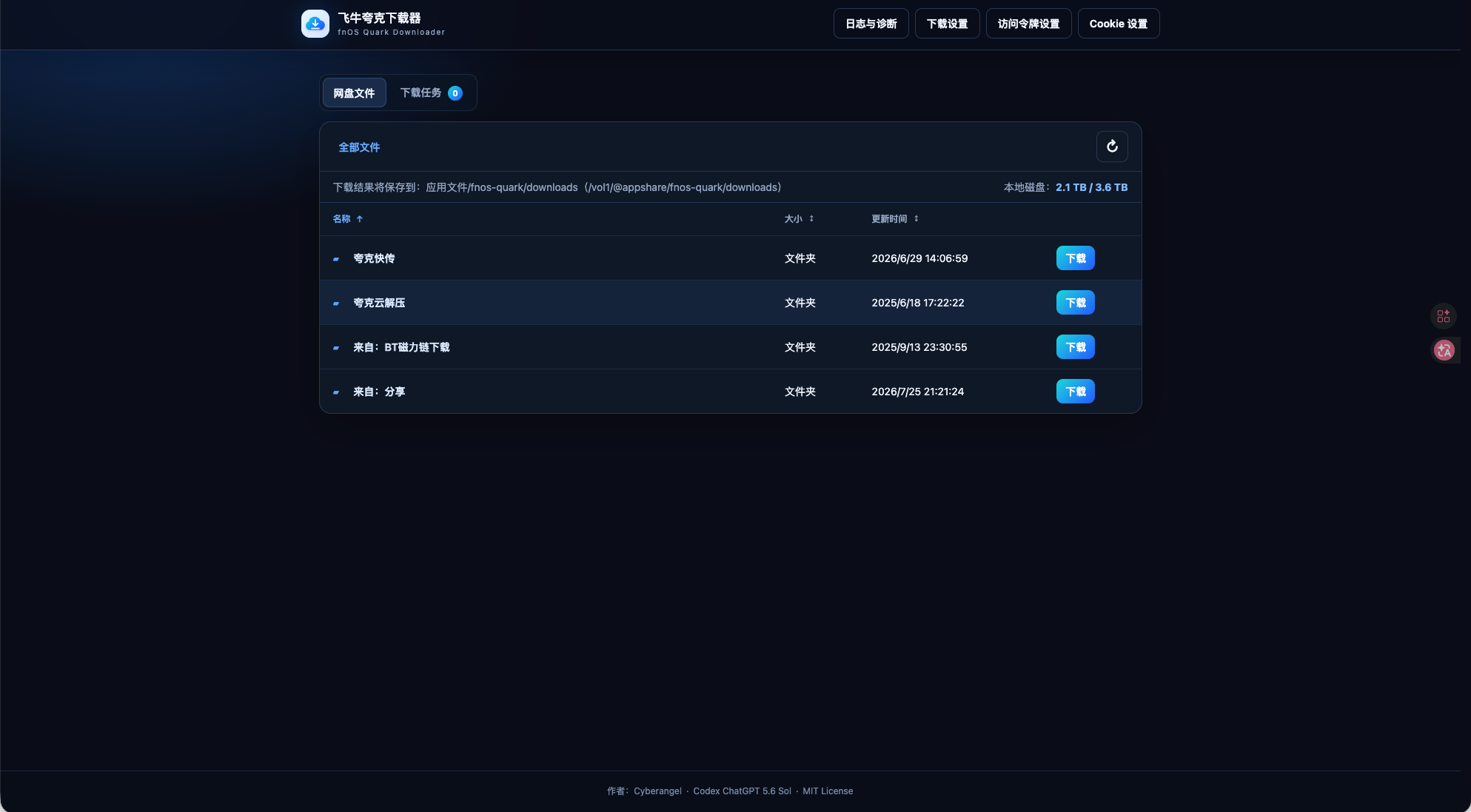Click the 全部文件 breadcrumb link
Screen dimensions: 1471x812
tap(359, 147)
